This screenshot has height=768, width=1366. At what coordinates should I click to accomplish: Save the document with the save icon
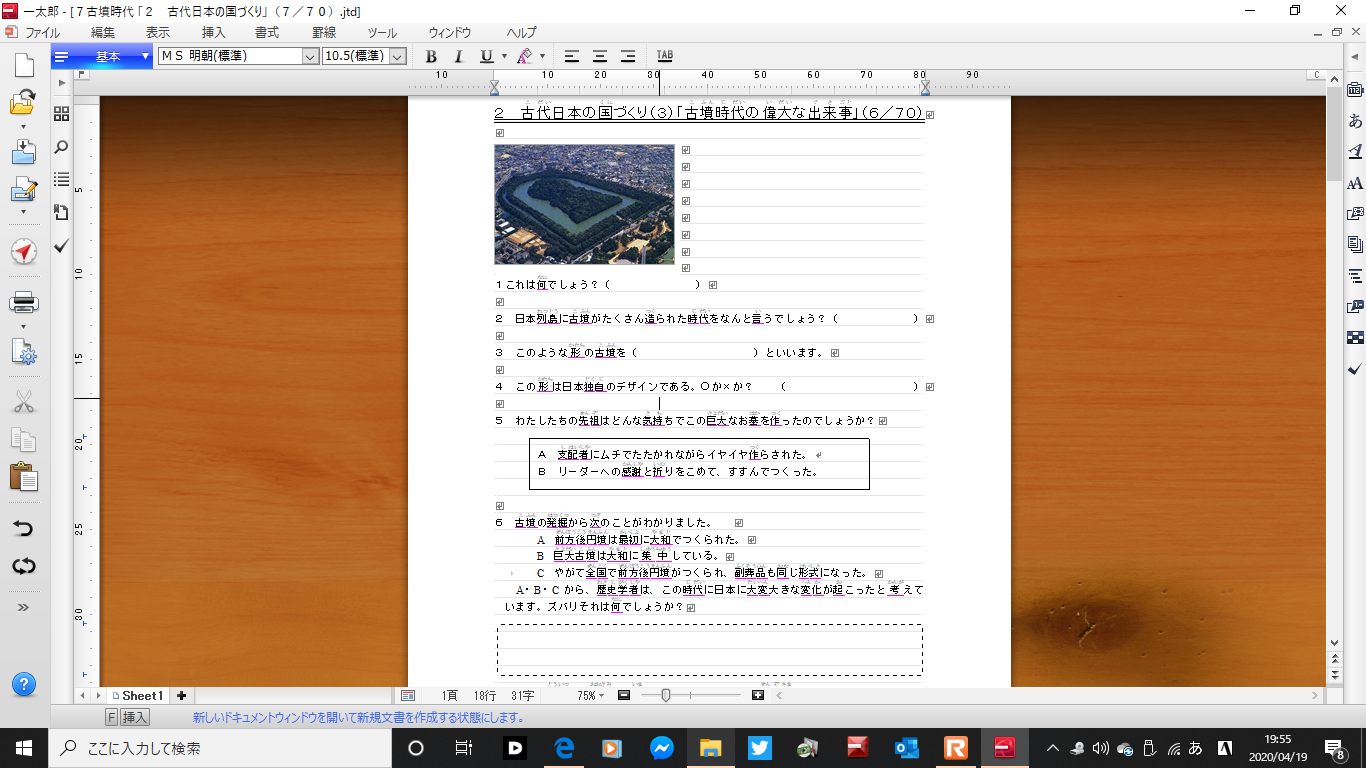click(x=23, y=151)
